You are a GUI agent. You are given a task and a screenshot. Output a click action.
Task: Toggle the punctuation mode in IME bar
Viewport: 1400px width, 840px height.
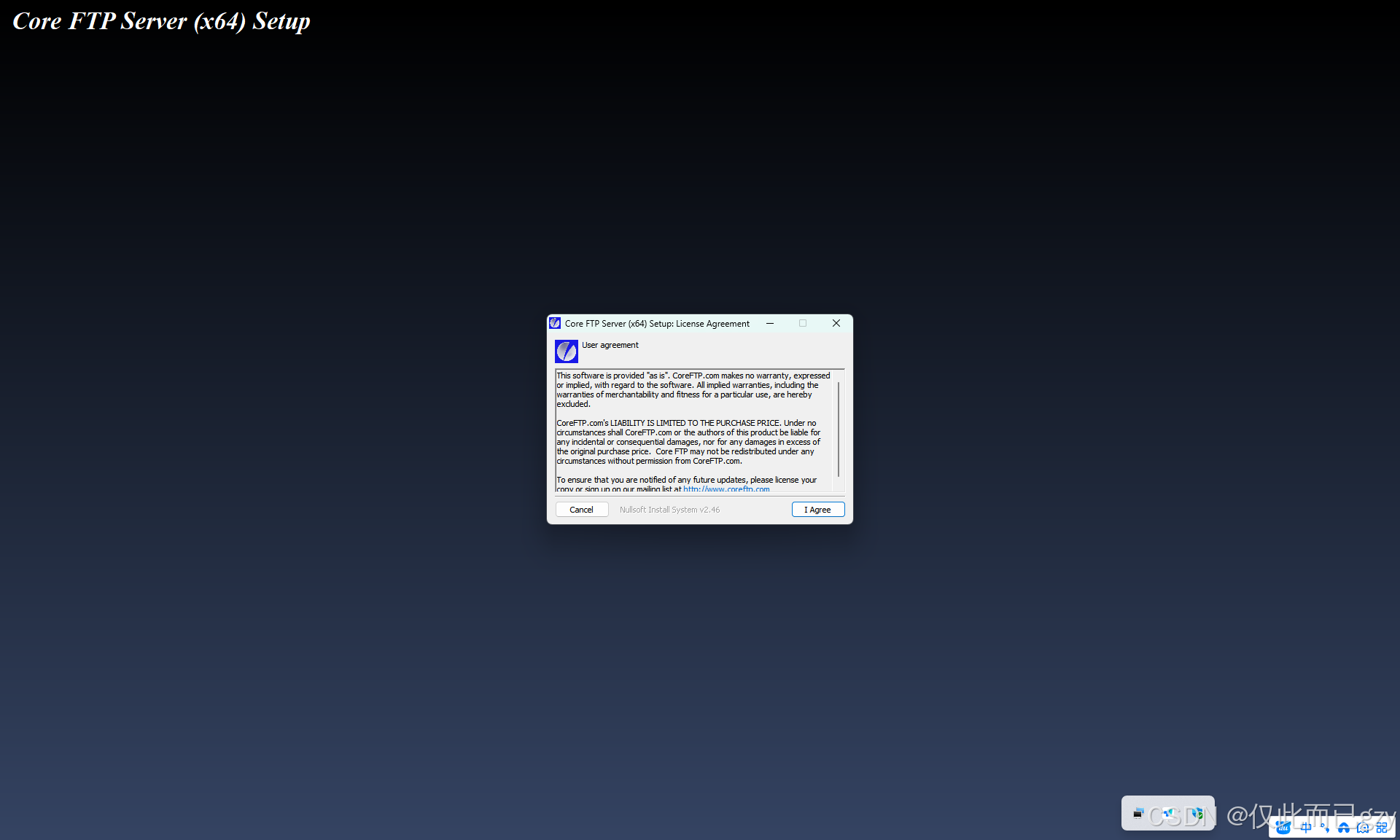[x=1325, y=828]
